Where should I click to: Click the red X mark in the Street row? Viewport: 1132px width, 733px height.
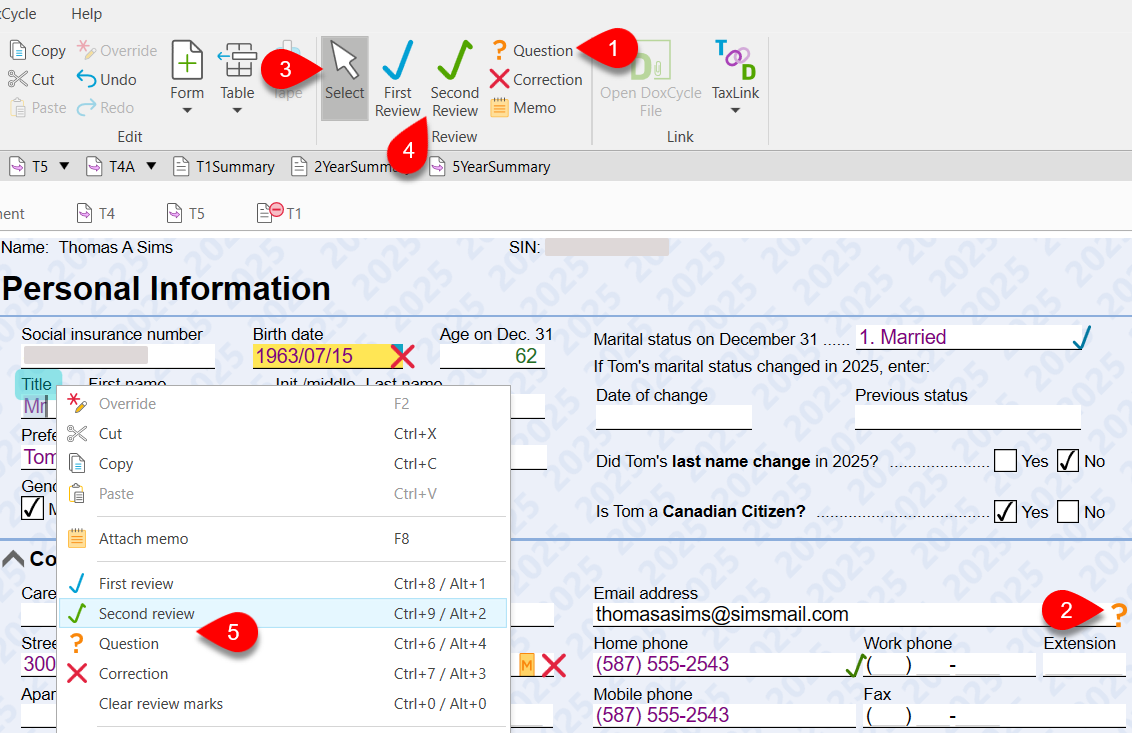pos(554,664)
